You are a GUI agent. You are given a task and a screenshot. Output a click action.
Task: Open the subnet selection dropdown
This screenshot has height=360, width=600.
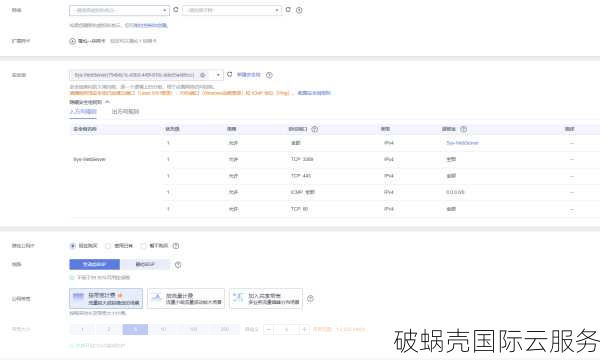pyautogui.click(x=232, y=10)
